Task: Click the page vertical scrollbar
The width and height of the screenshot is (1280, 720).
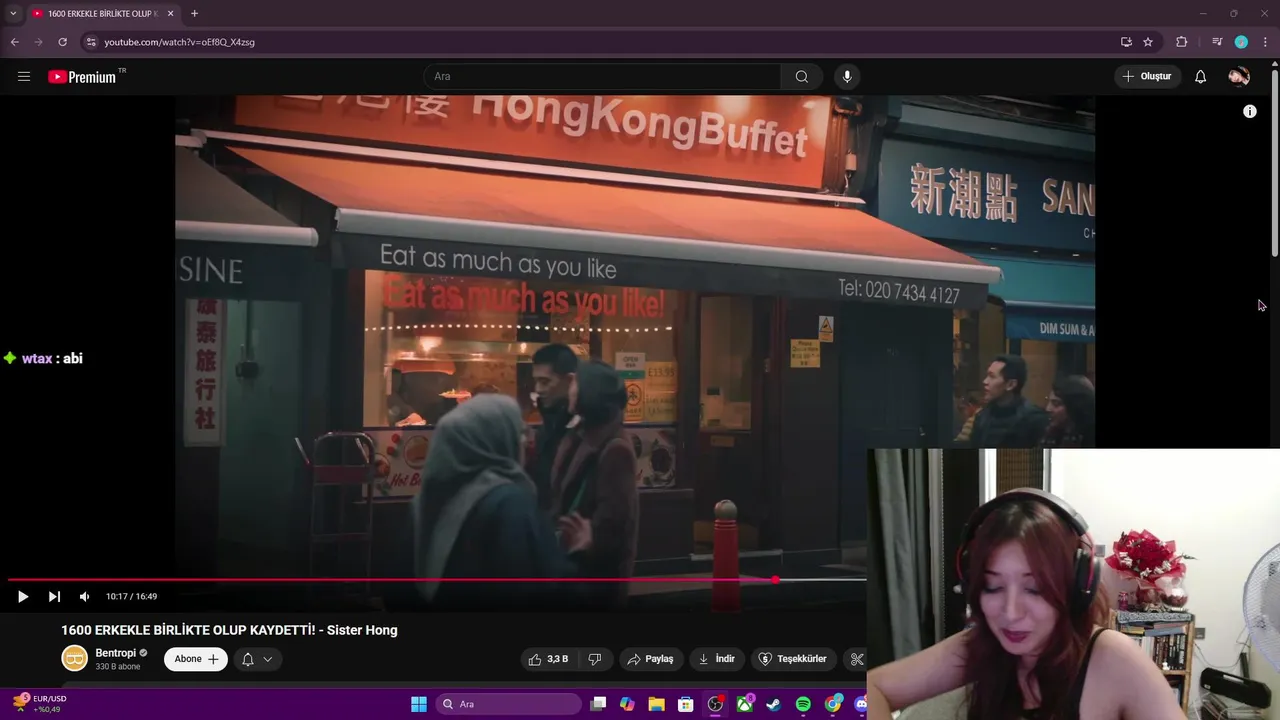Action: [x=1275, y=165]
